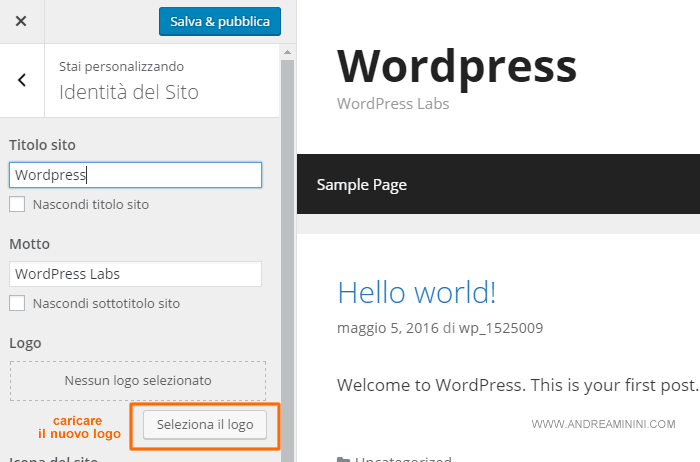This screenshot has width=700, height=462.
Task: Click the Motto input field
Action: click(x=135, y=274)
